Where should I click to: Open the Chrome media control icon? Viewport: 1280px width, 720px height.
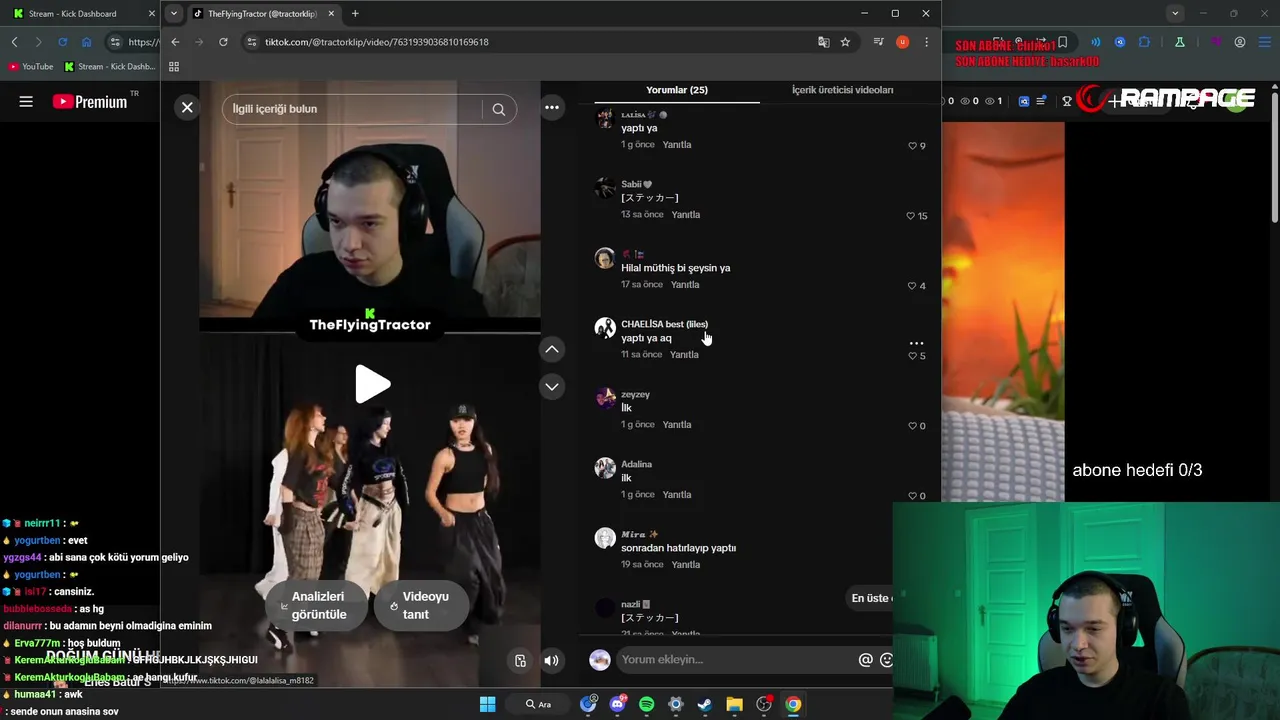tap(878, 42)
